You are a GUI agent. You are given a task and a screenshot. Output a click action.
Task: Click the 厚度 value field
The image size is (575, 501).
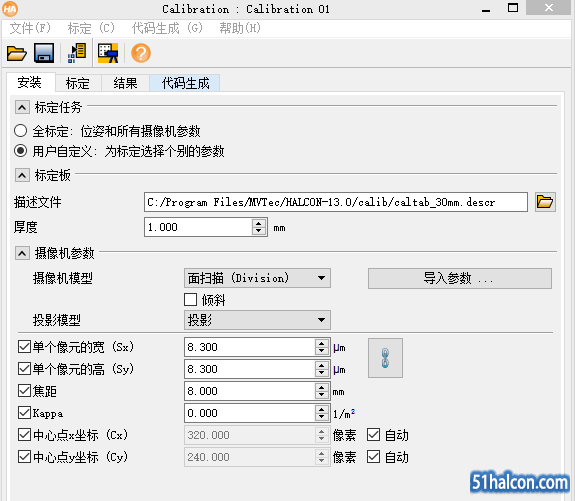click(198, 227)
